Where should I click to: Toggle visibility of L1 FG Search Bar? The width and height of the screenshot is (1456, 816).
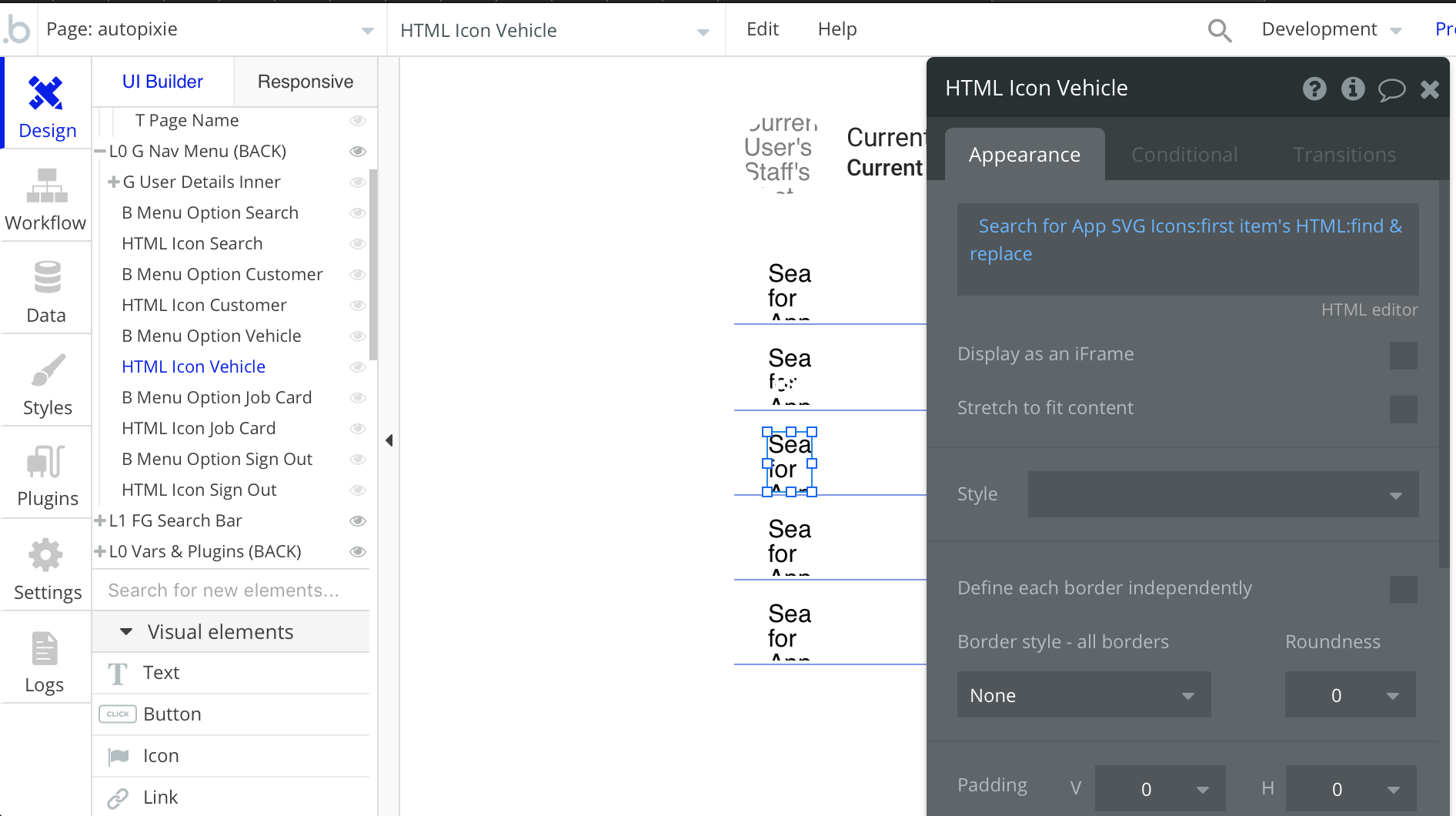tap(358, 521)
